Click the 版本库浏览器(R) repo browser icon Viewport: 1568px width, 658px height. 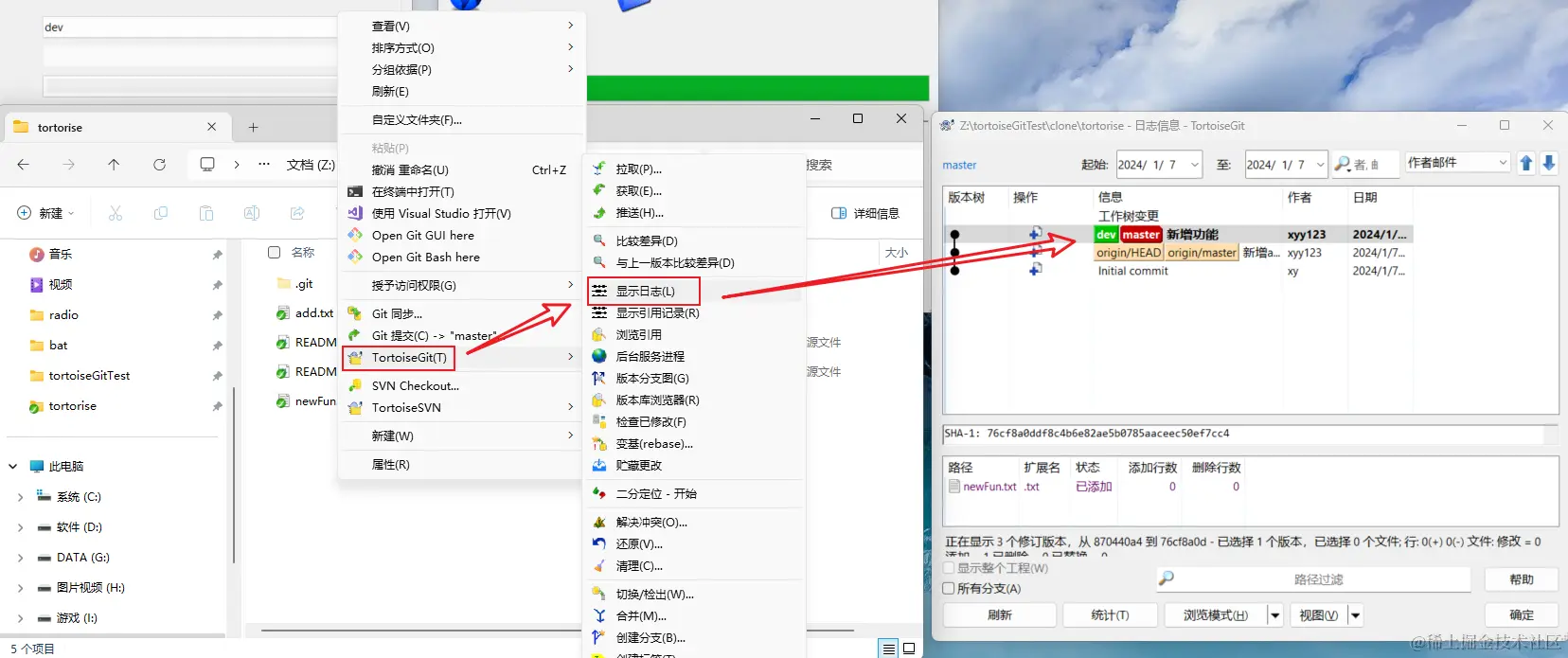click(599, 400)
